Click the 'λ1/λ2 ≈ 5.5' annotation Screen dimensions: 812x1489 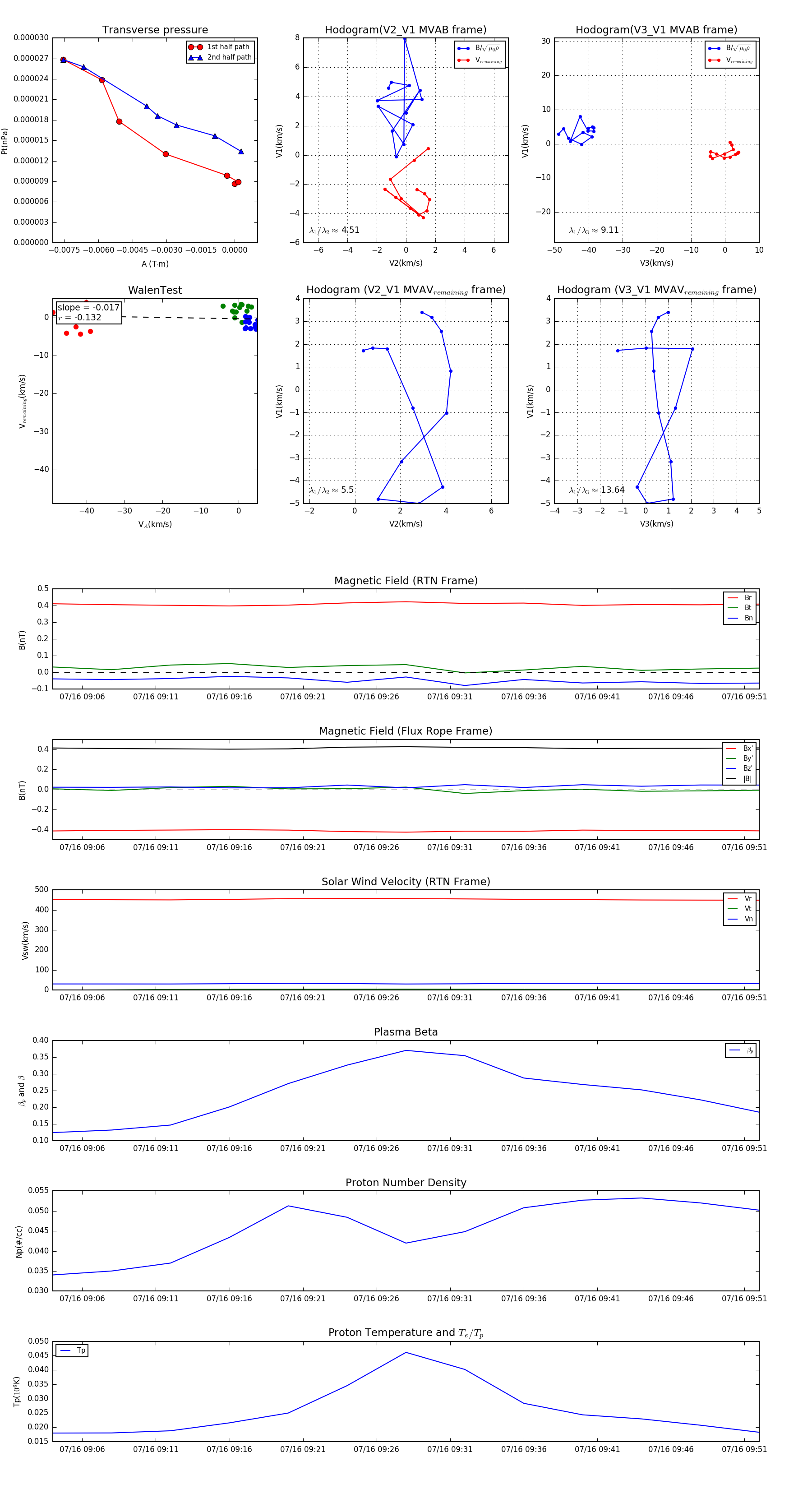point(331,490)
